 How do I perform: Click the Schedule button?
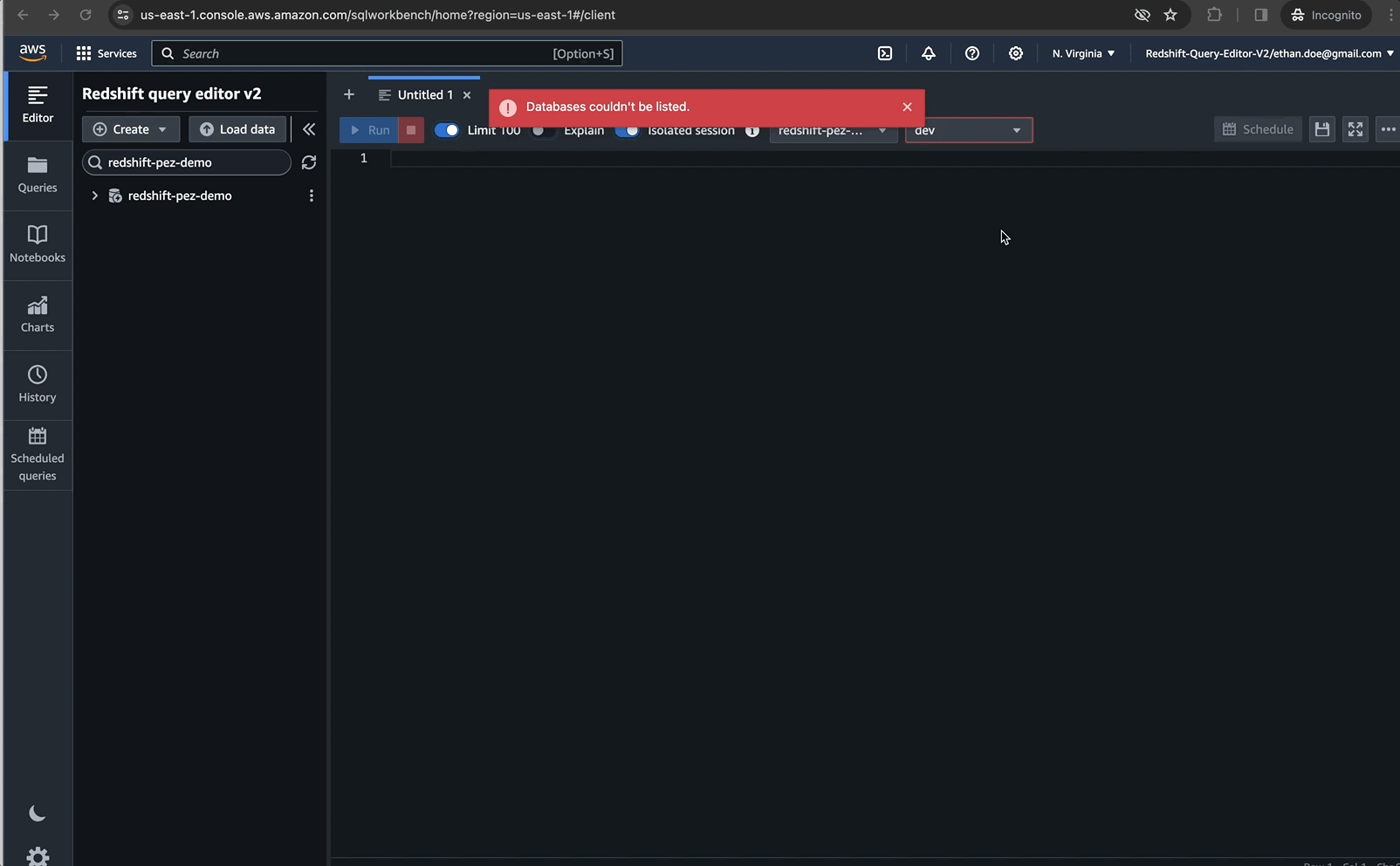point(1258,129)
